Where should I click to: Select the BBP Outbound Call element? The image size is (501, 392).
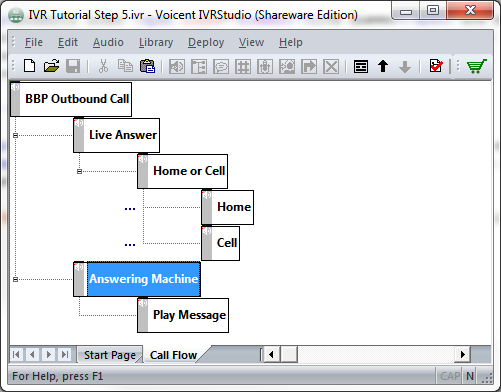(71, 99)
